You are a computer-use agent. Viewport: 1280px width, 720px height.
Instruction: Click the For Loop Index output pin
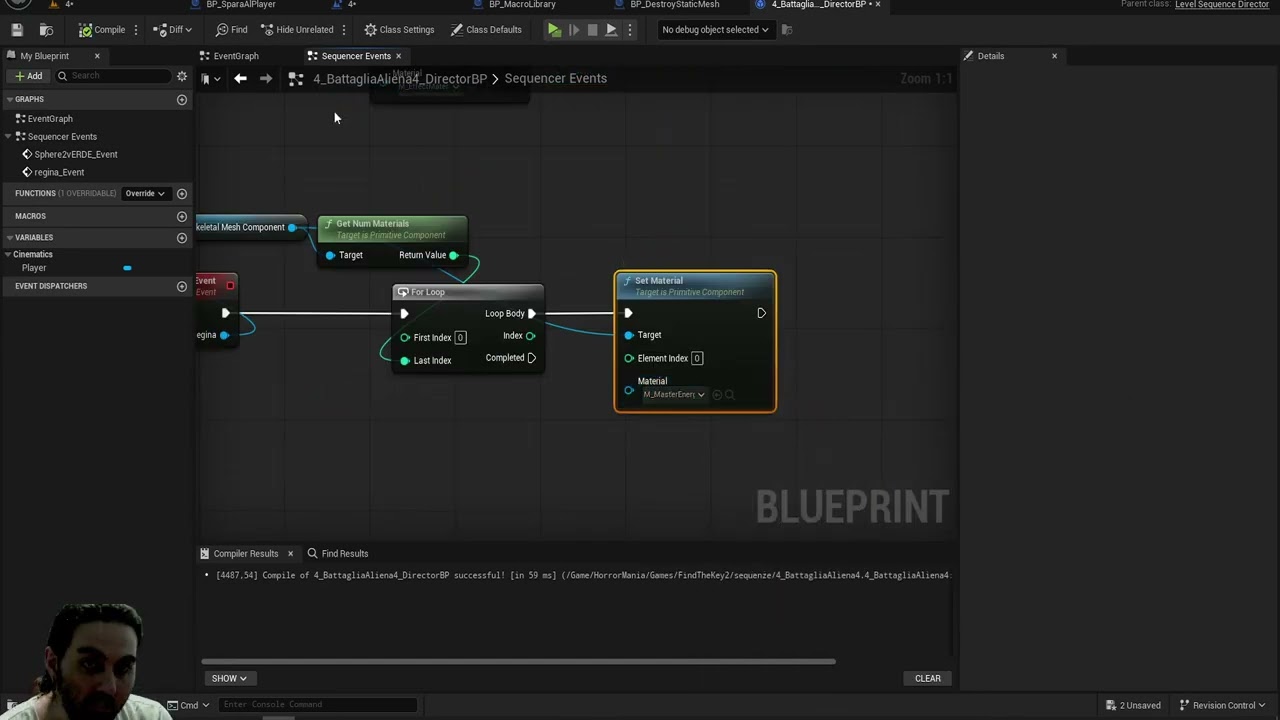[530, 336]
